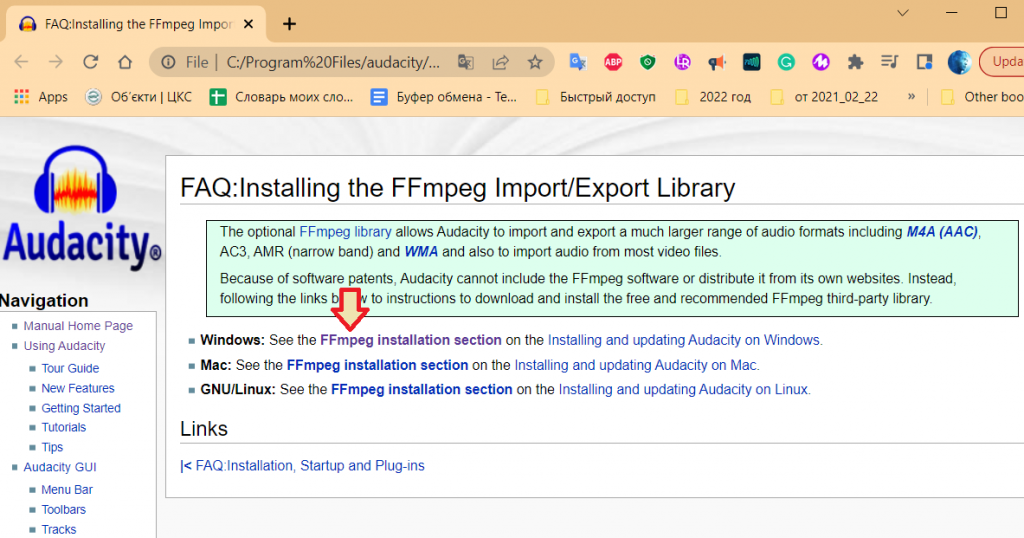The image size is (1024, 538).
Task: Go forward to the next page
Action: 56,62
